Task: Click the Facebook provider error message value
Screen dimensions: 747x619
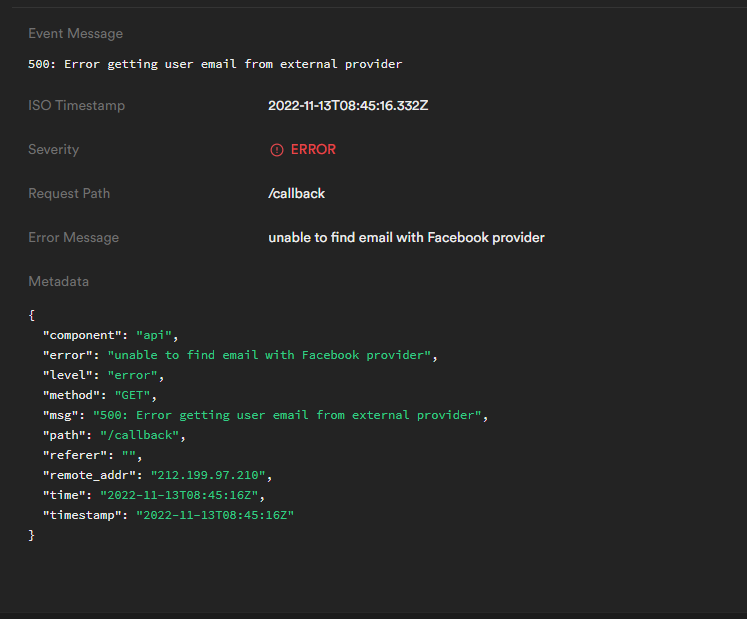Action: [x=406, y=238]
